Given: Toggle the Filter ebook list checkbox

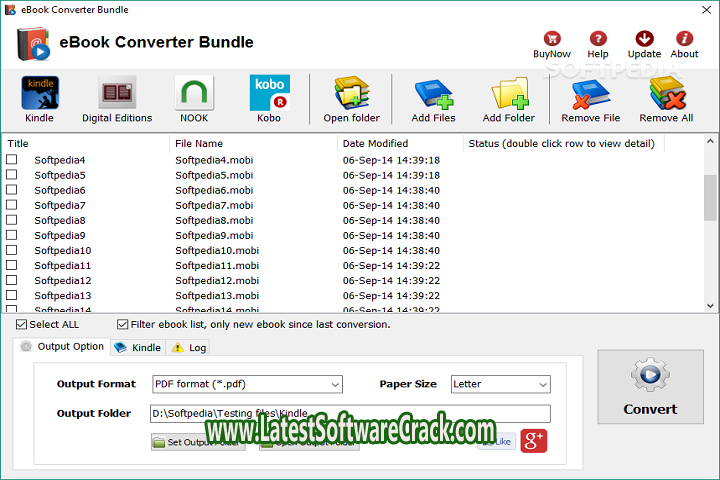Looking at the screenshot, I should pos(122,324).
